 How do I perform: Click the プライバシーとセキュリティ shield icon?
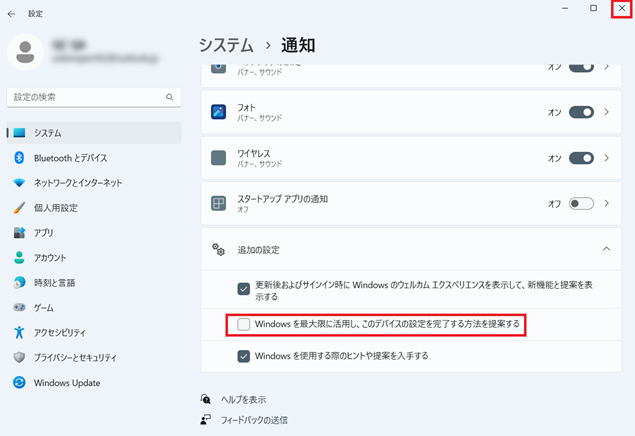[x=19, y=357]
